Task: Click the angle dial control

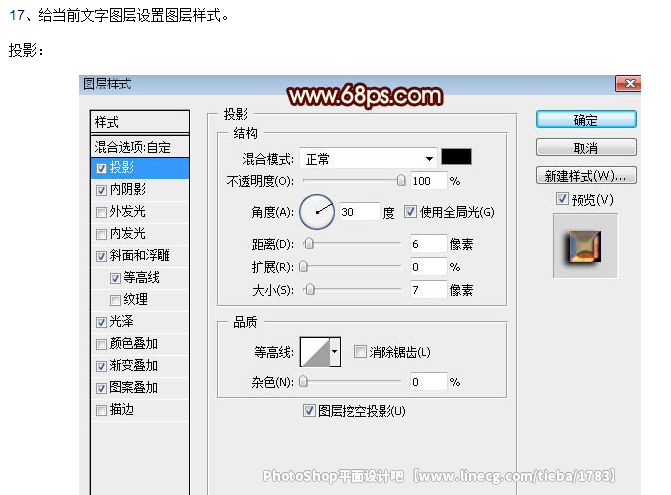Action: [317, 212]
